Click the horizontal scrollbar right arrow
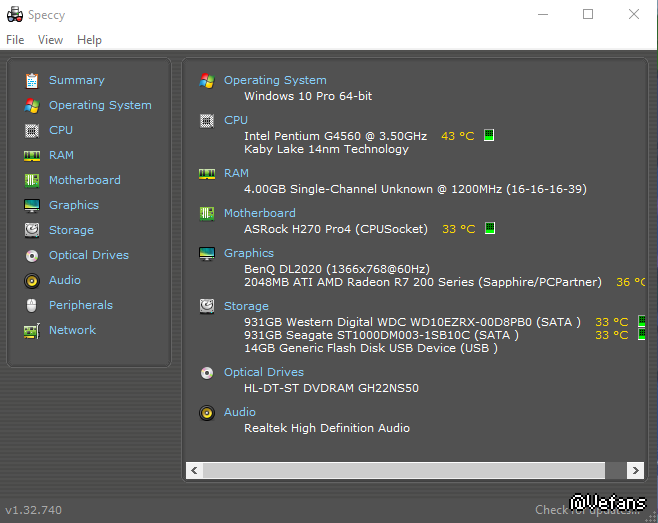658x523 pixels. 635,470
